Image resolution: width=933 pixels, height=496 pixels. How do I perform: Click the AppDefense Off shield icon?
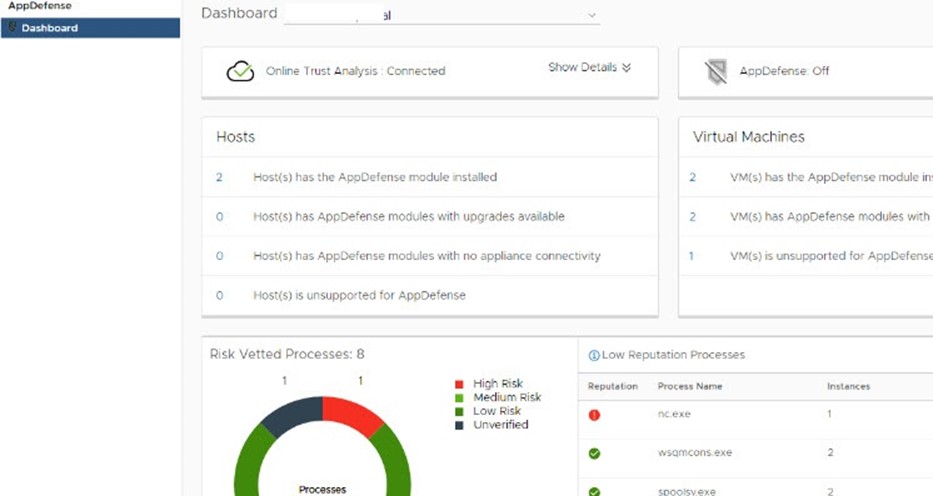tap(716, 71)
